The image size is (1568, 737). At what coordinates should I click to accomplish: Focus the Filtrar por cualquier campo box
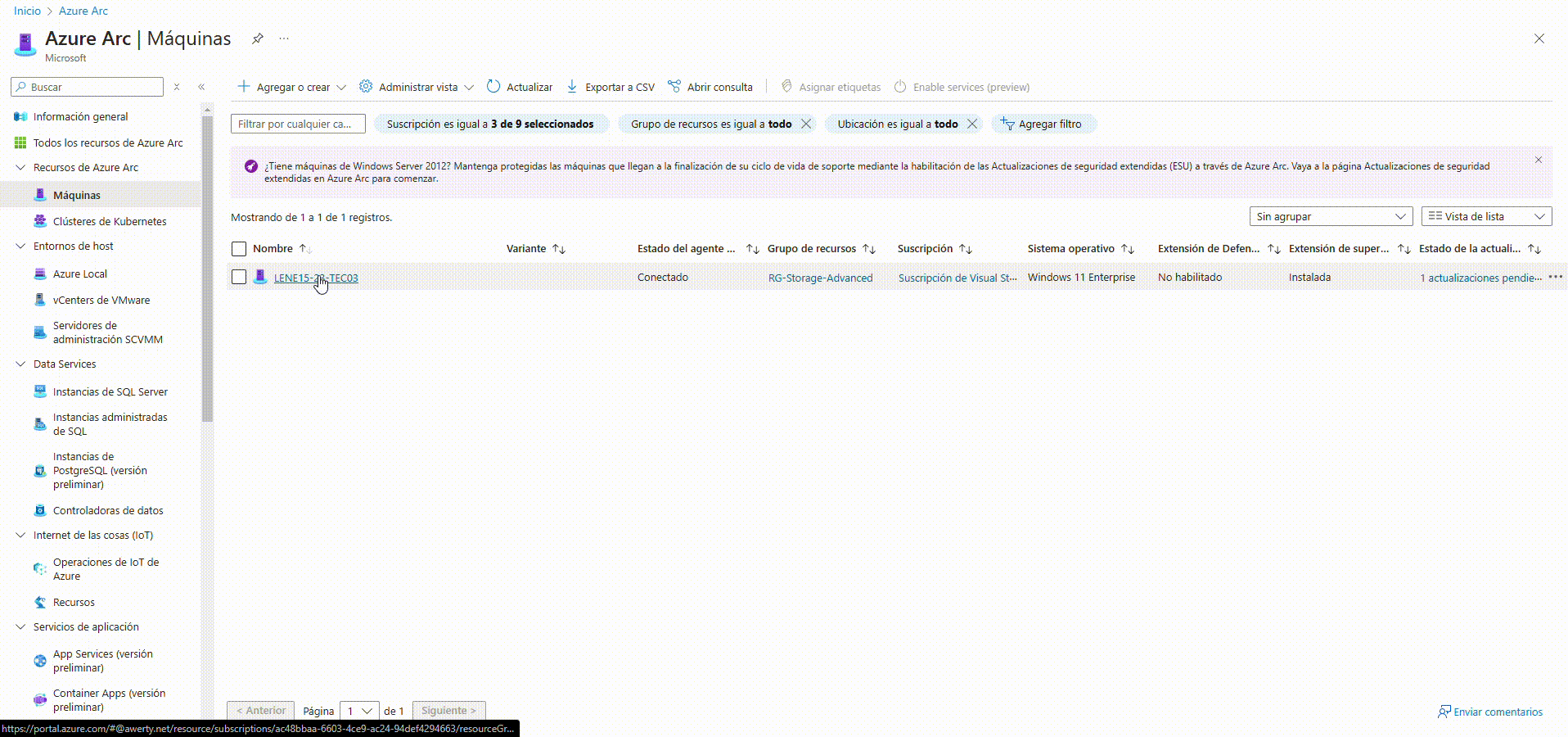pos(298,124)
